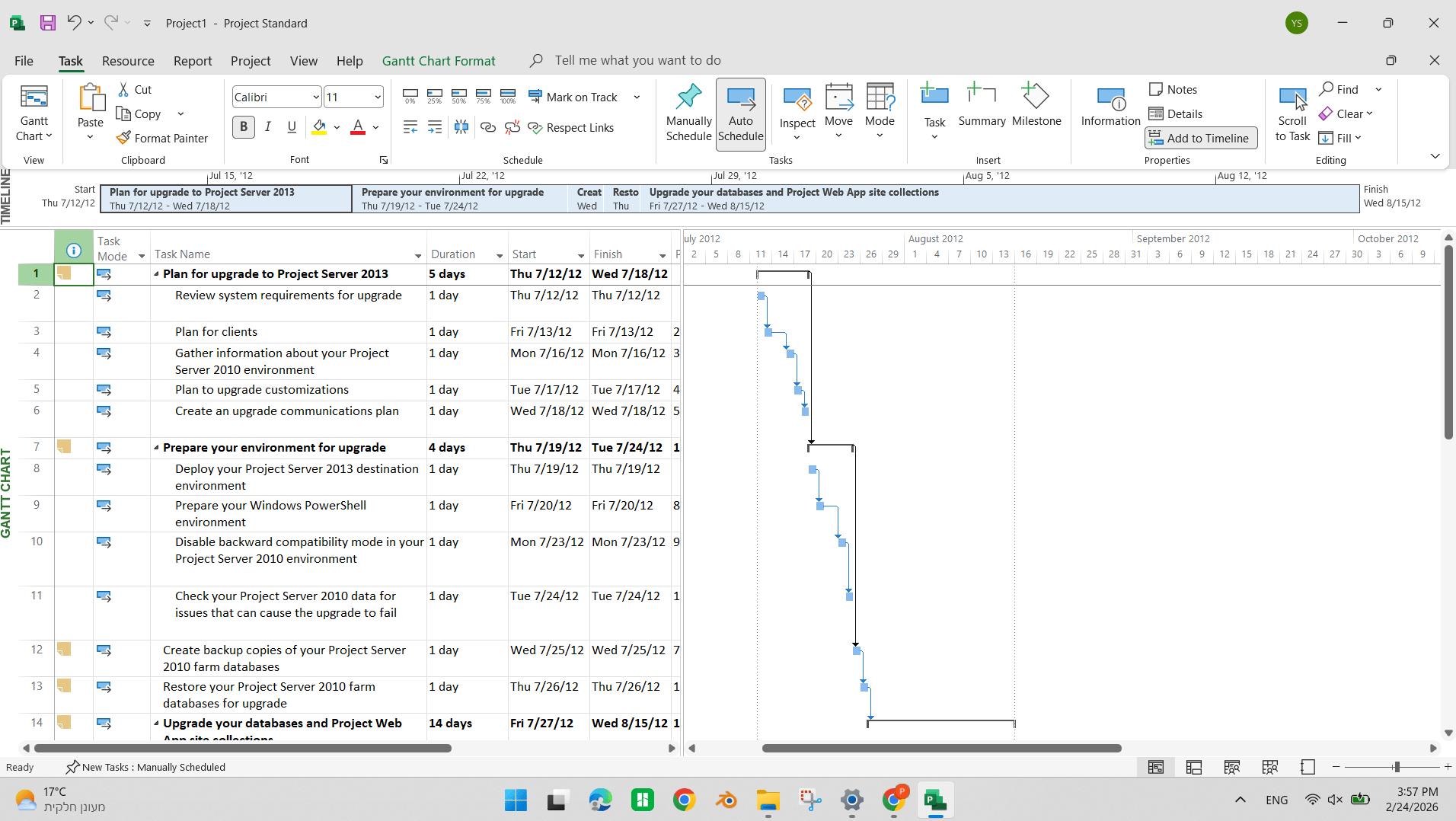Image resolution: width=1456 pixels, height=821 pixels.
Task: Click the Add to Timeline button
Action: (x=1201, y=138)
